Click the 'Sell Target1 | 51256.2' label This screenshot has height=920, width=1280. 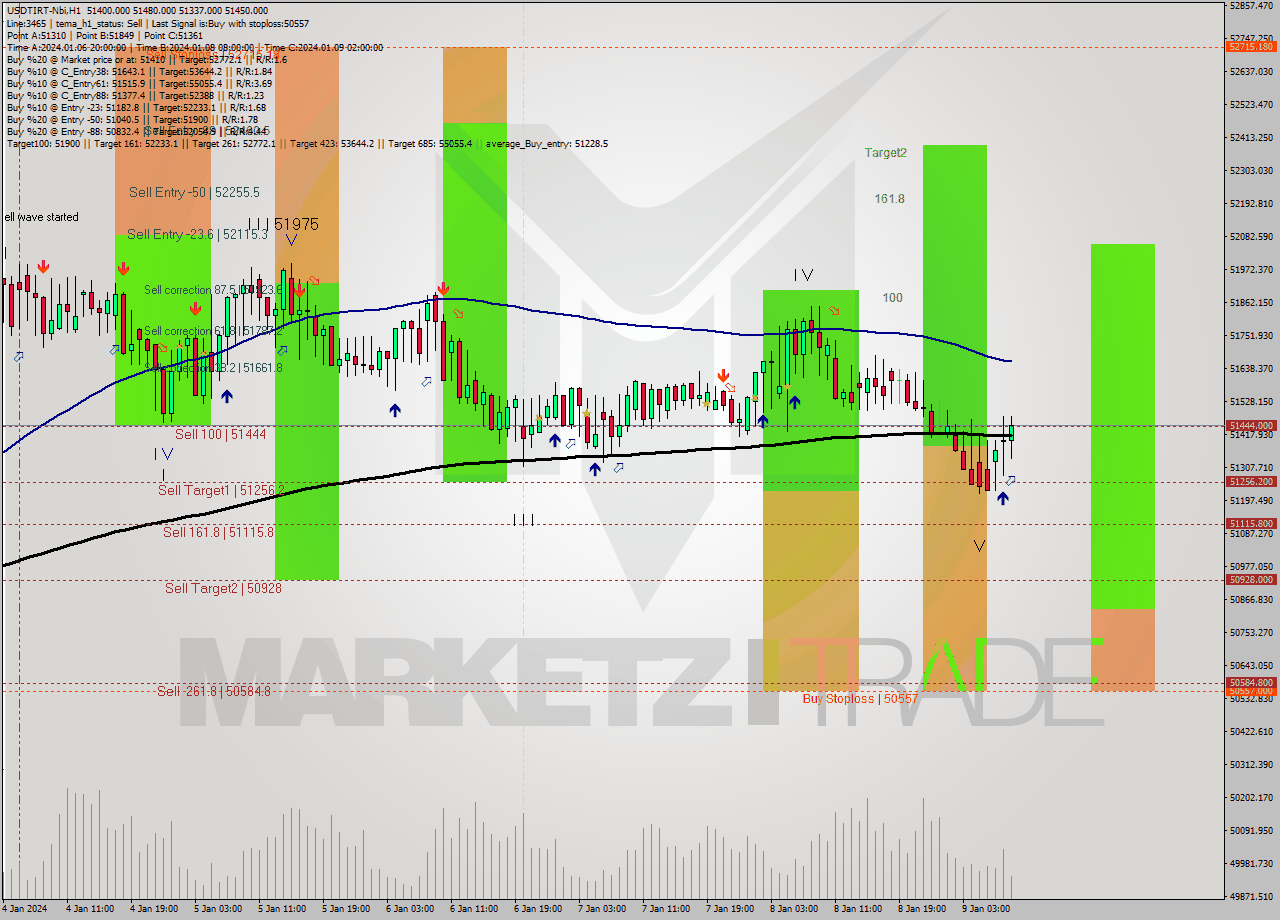(x=221, y=490)
